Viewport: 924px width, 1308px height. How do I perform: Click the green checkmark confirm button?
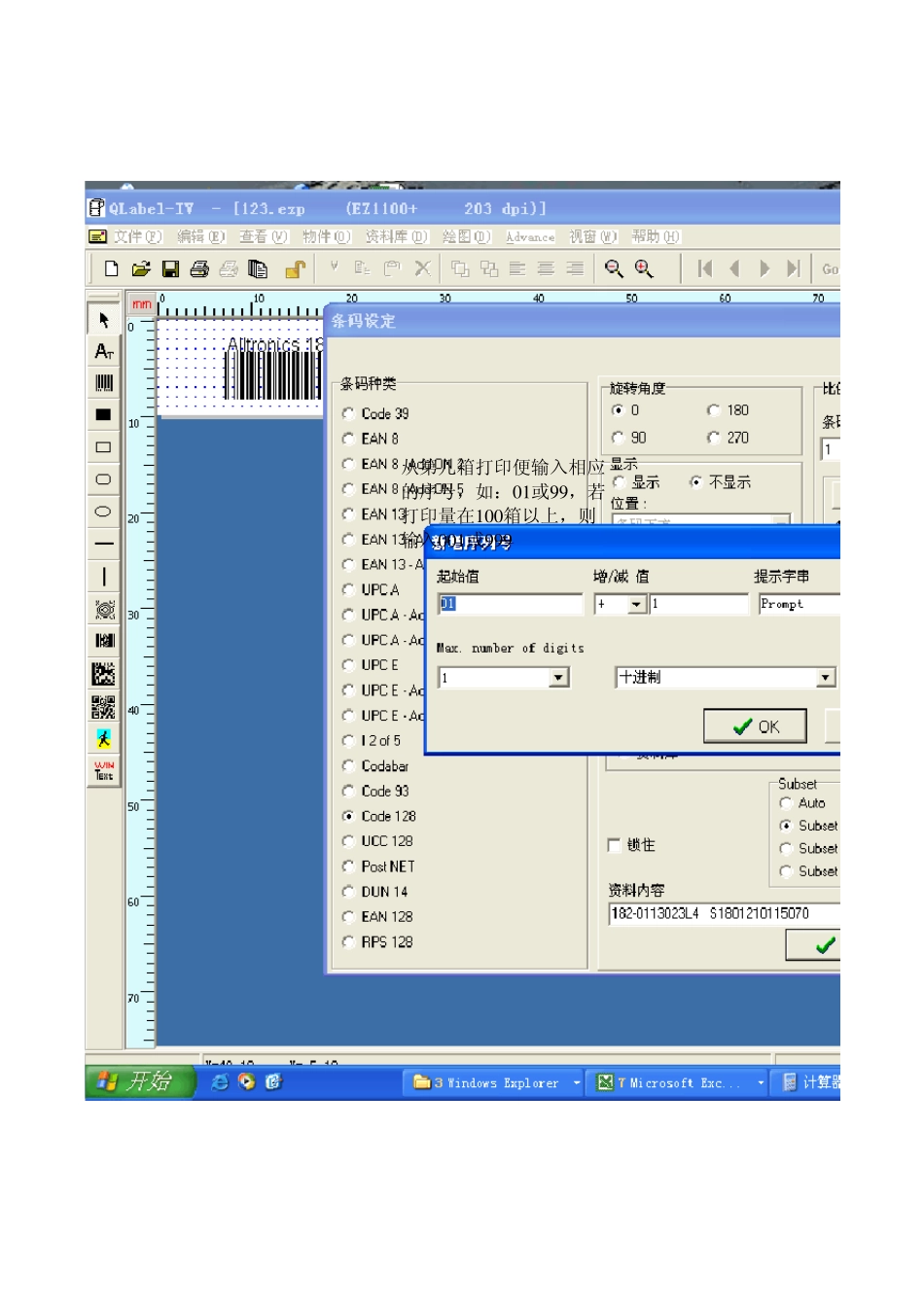[814, 945]
